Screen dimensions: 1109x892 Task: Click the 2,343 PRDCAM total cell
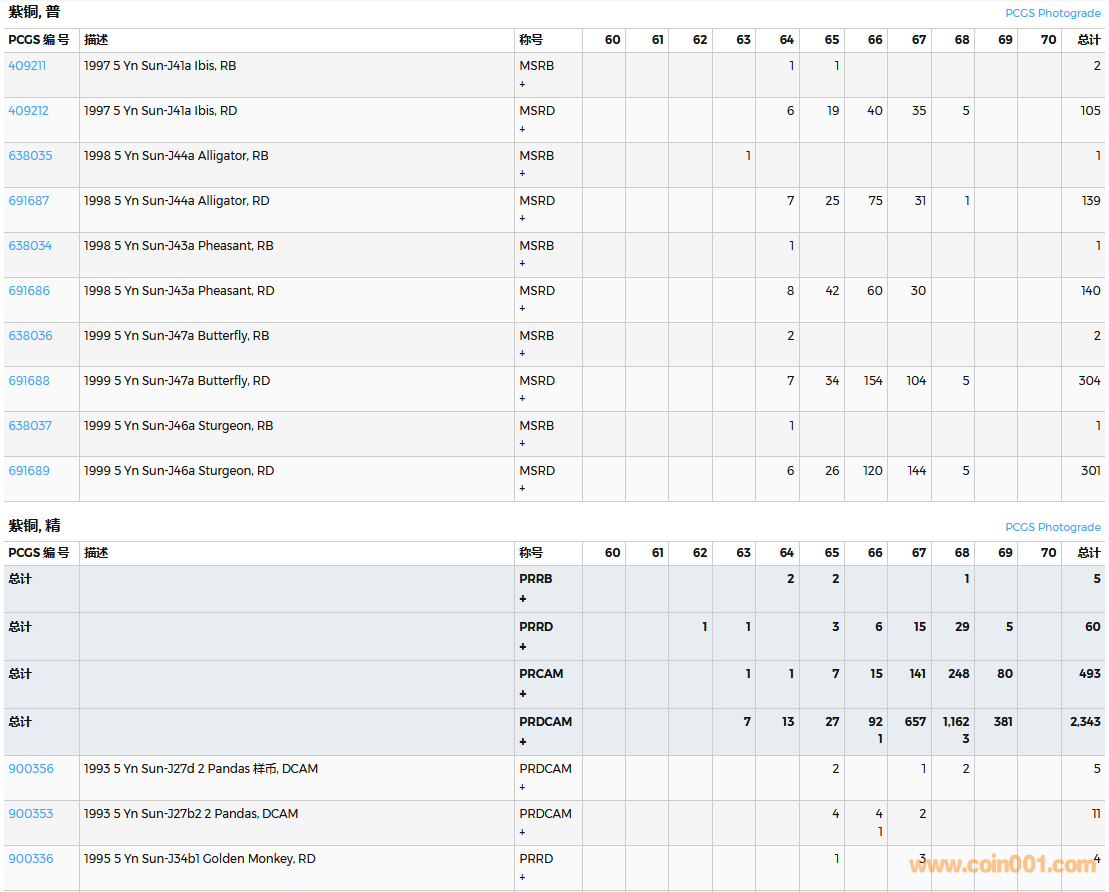click(x=1084, y=722)
